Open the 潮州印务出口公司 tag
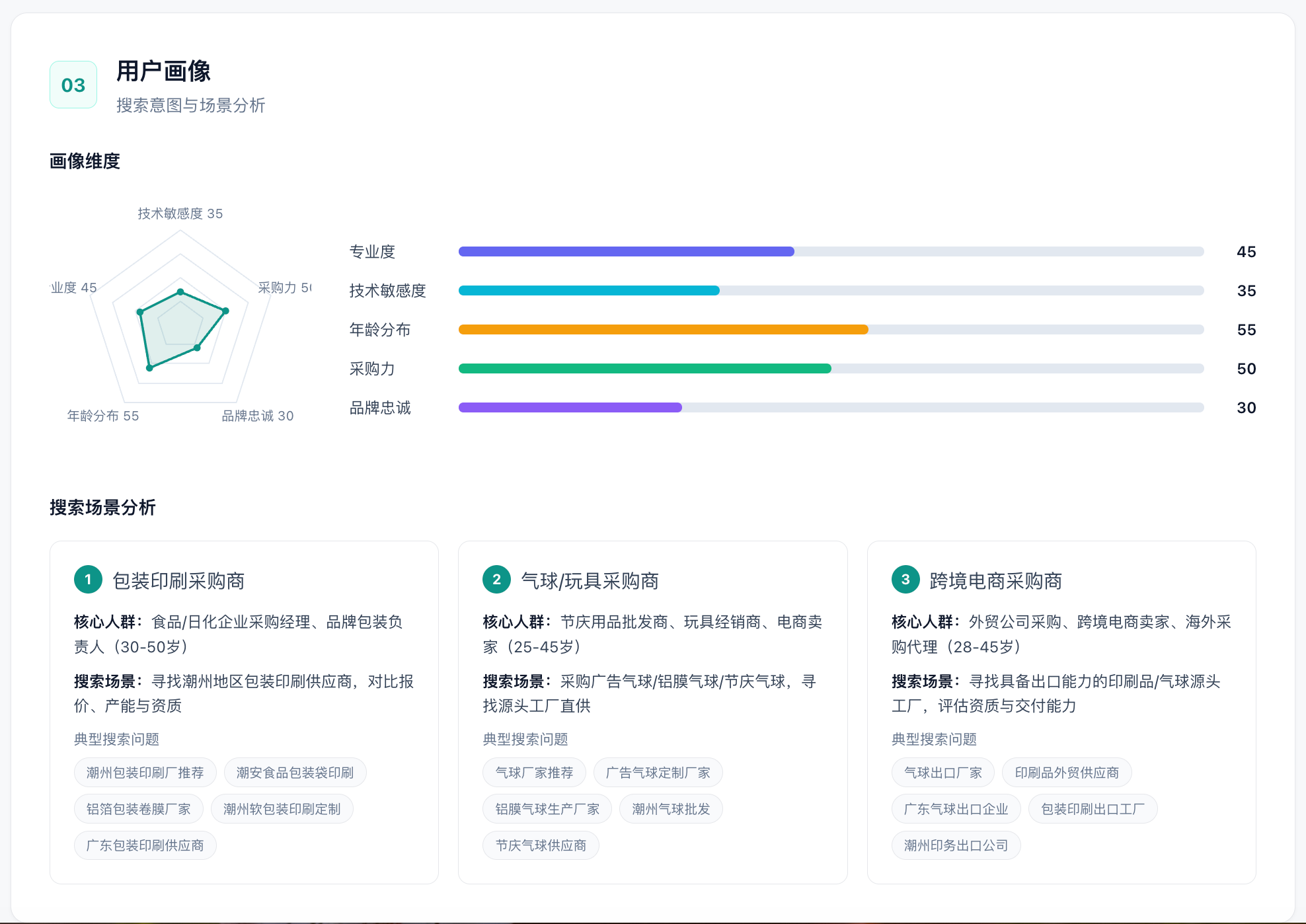Viewport: 1306px width, 924px height. coord(956,845)
